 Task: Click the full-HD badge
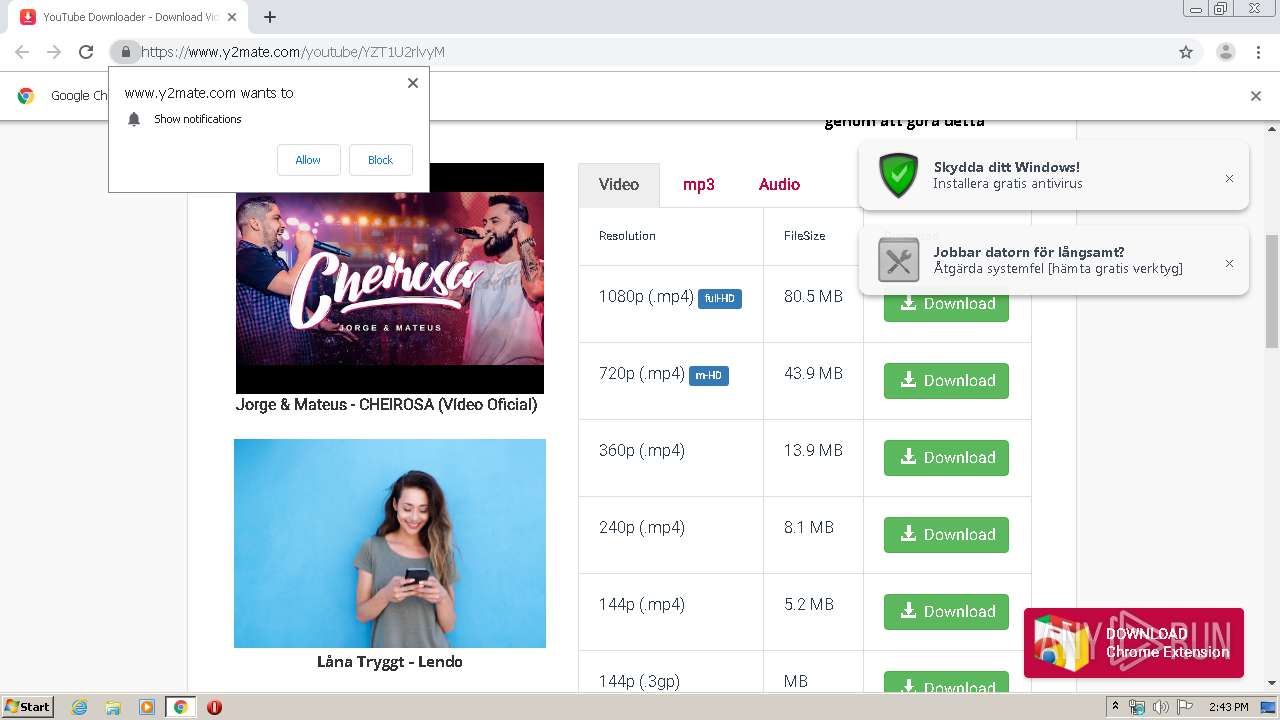tap(720, 298)
